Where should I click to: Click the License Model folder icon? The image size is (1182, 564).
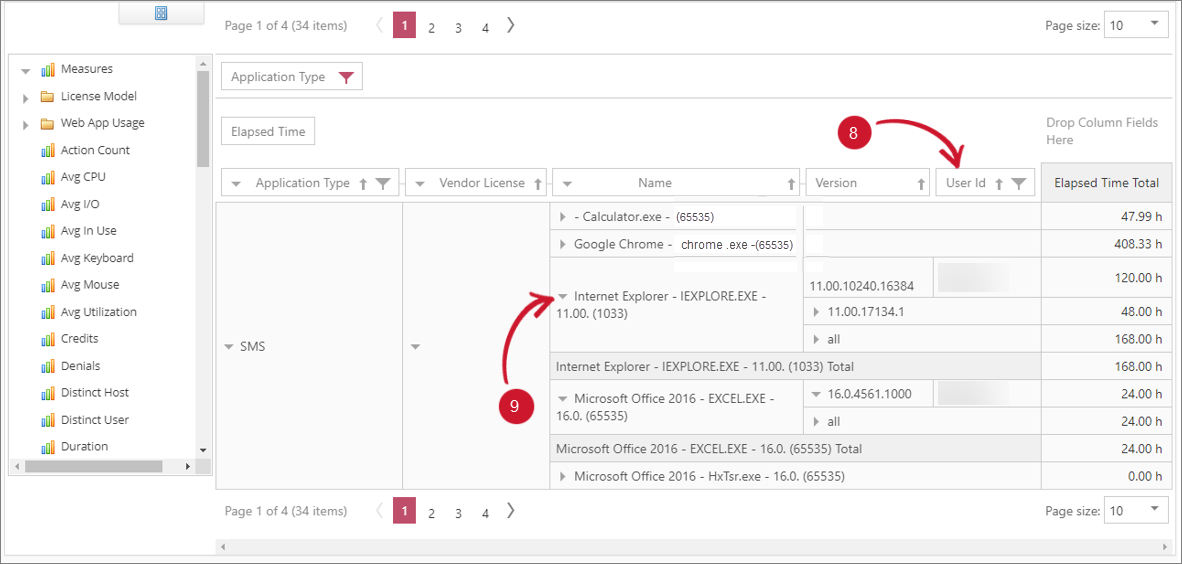pyautogui.click(x=47, y=97)
